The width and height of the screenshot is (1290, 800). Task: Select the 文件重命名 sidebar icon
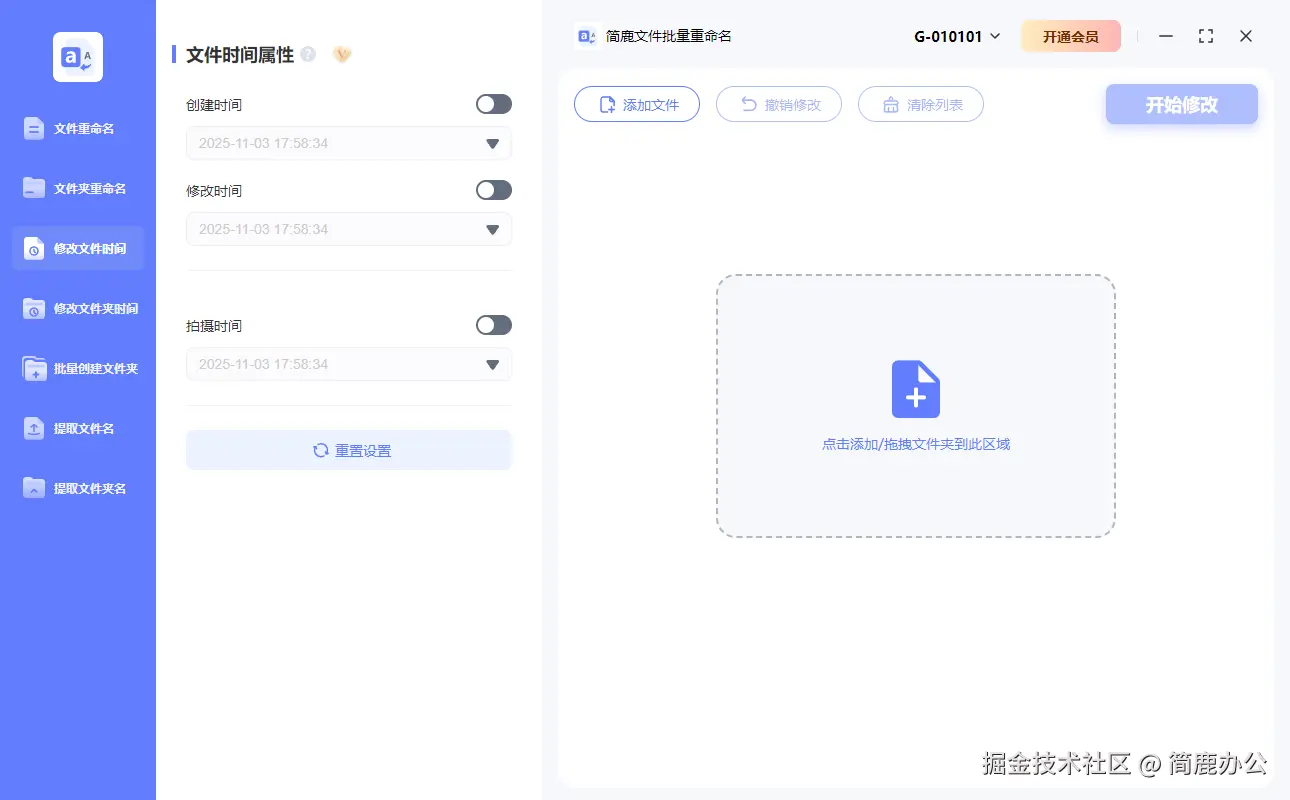(78, 128)
